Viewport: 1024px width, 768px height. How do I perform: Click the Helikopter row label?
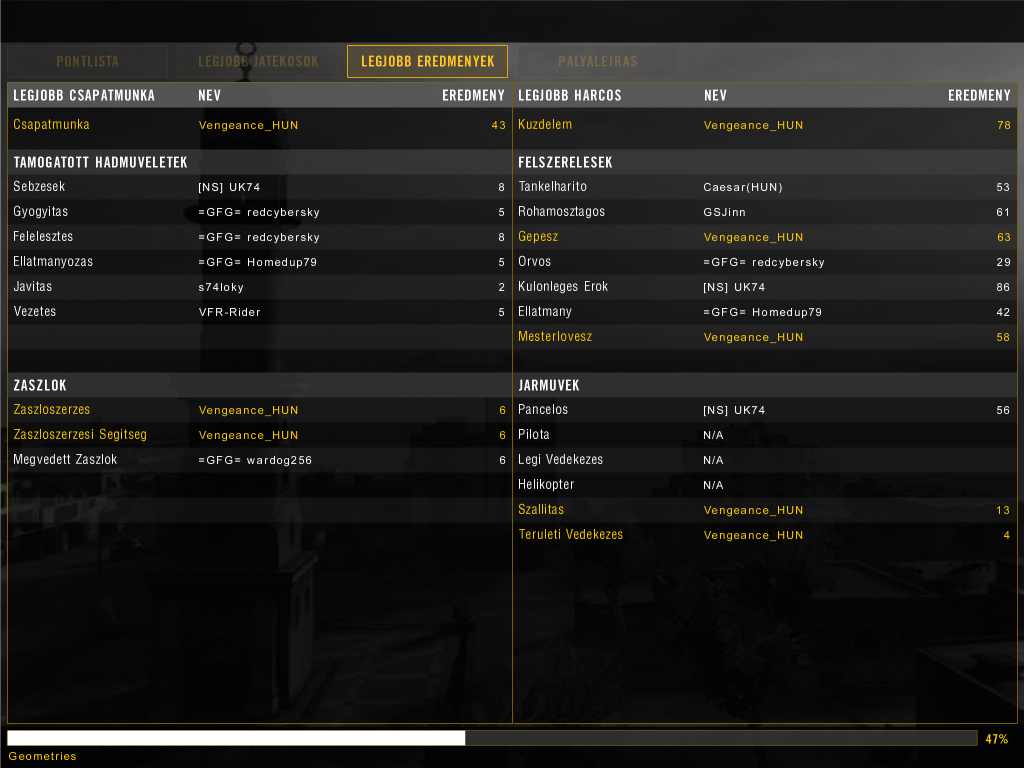(546, 485)
